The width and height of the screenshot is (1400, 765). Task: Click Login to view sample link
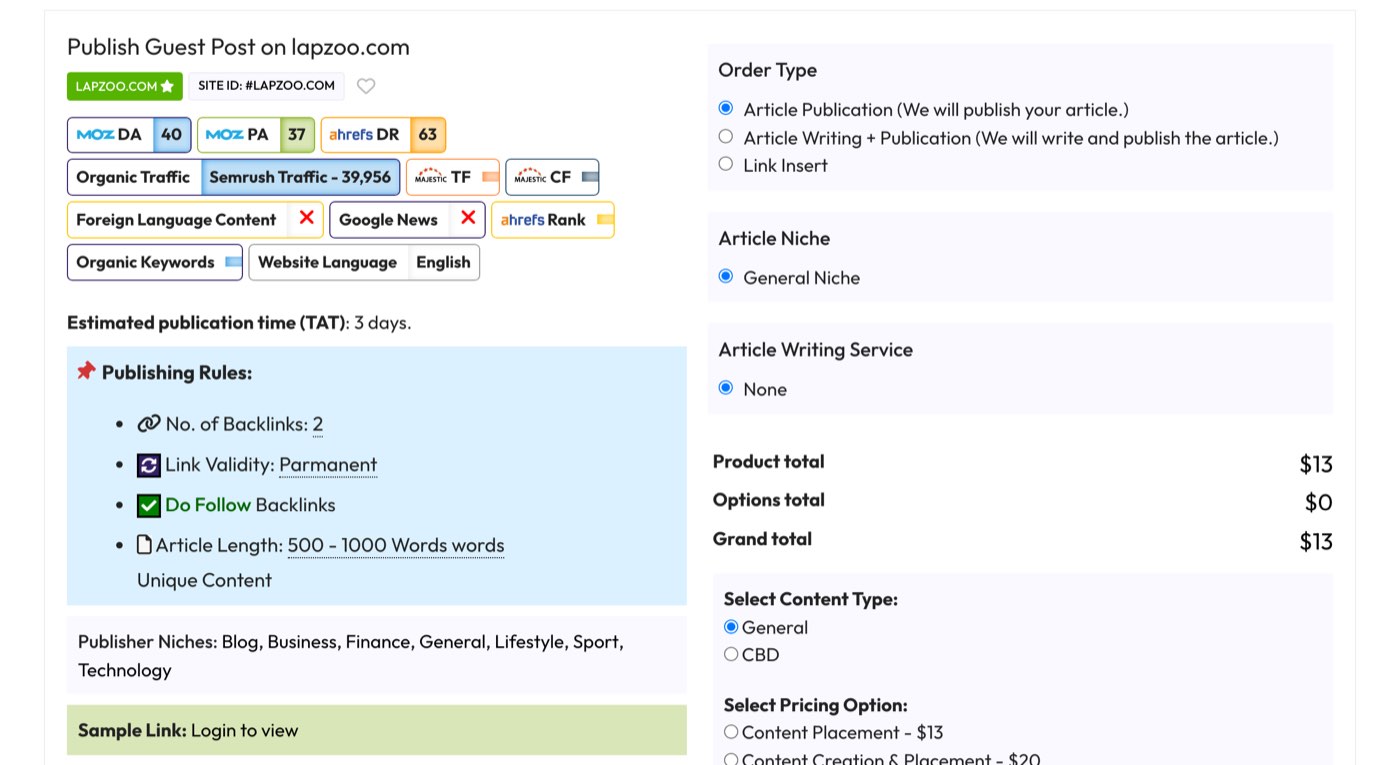tap(245, 730)
